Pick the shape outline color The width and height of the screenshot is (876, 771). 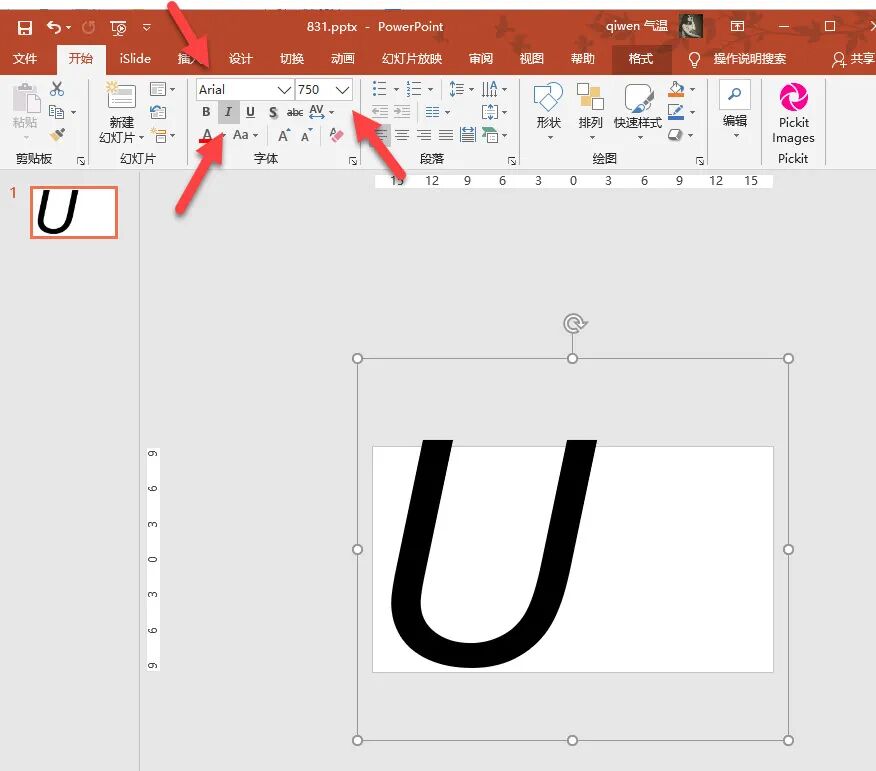(676, 112)
